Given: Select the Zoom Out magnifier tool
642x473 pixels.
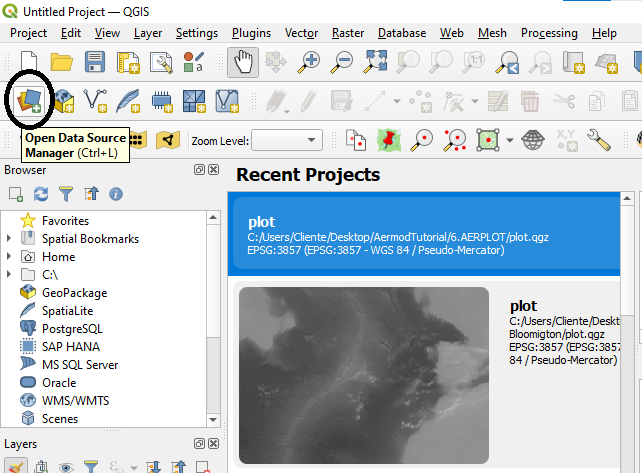Looking at the screenshot, I should pyautogui.click(x=341, y=62).
